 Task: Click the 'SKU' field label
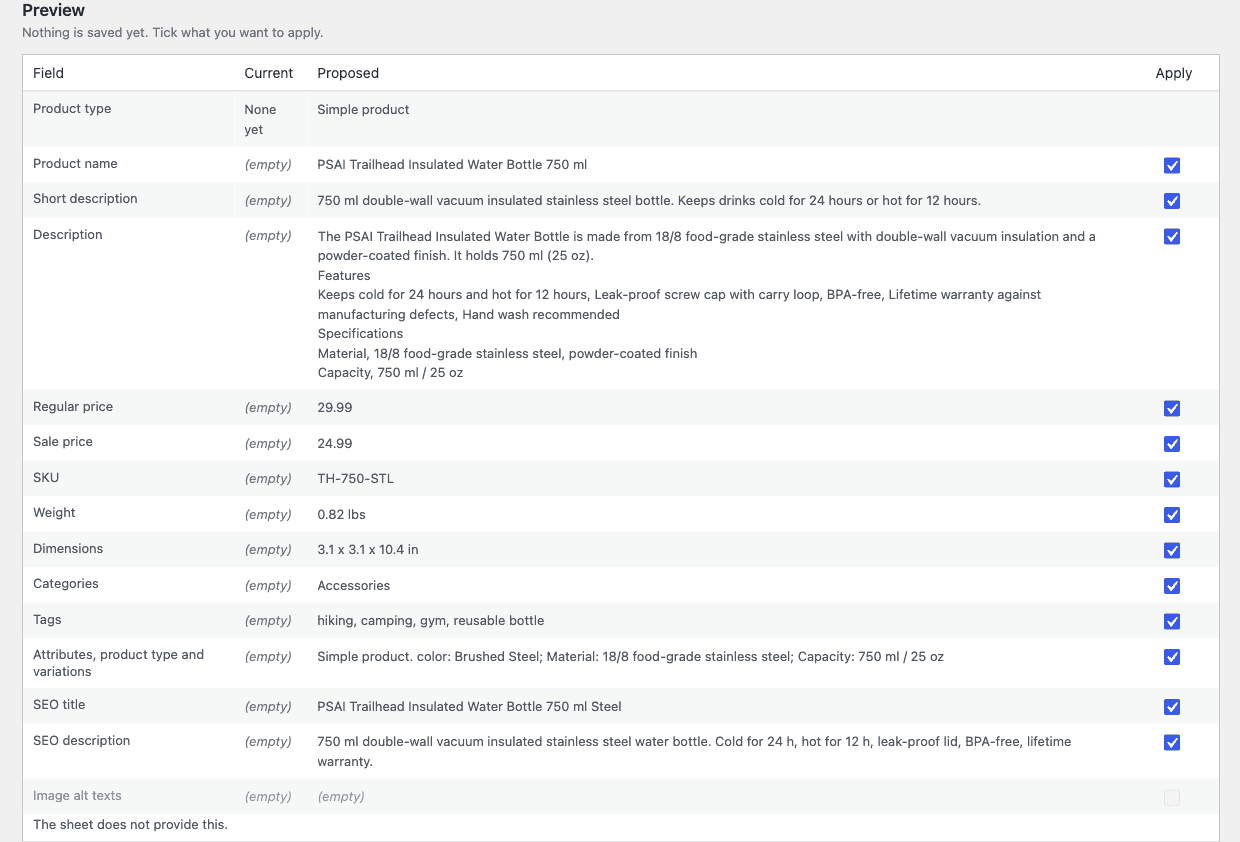(46, 478)
